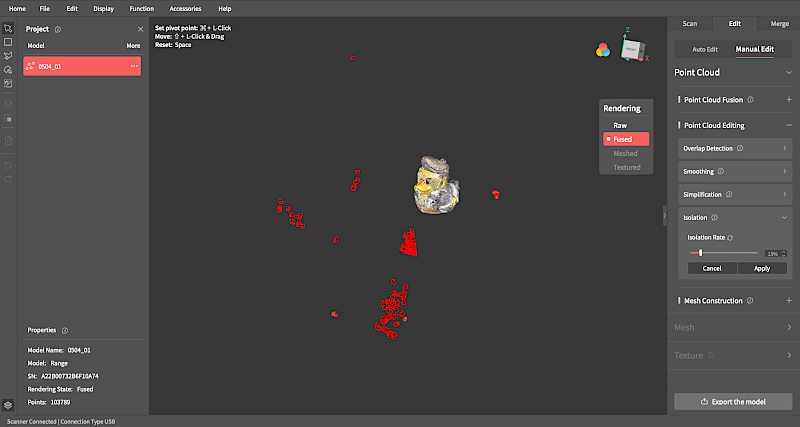800x427 pixels.
Task: Click info icon beside Texture
Action: (x=711, y=356)
